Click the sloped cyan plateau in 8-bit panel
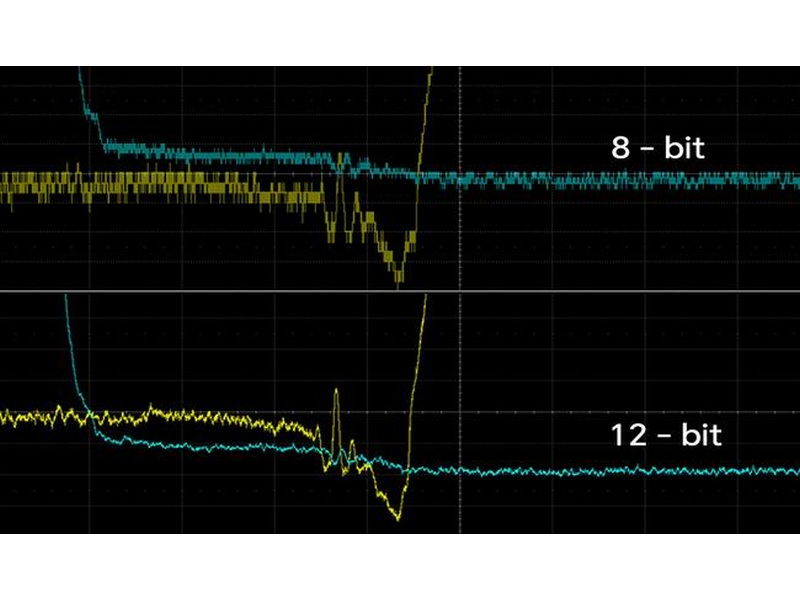800x600 pixels. click(220, 154)
